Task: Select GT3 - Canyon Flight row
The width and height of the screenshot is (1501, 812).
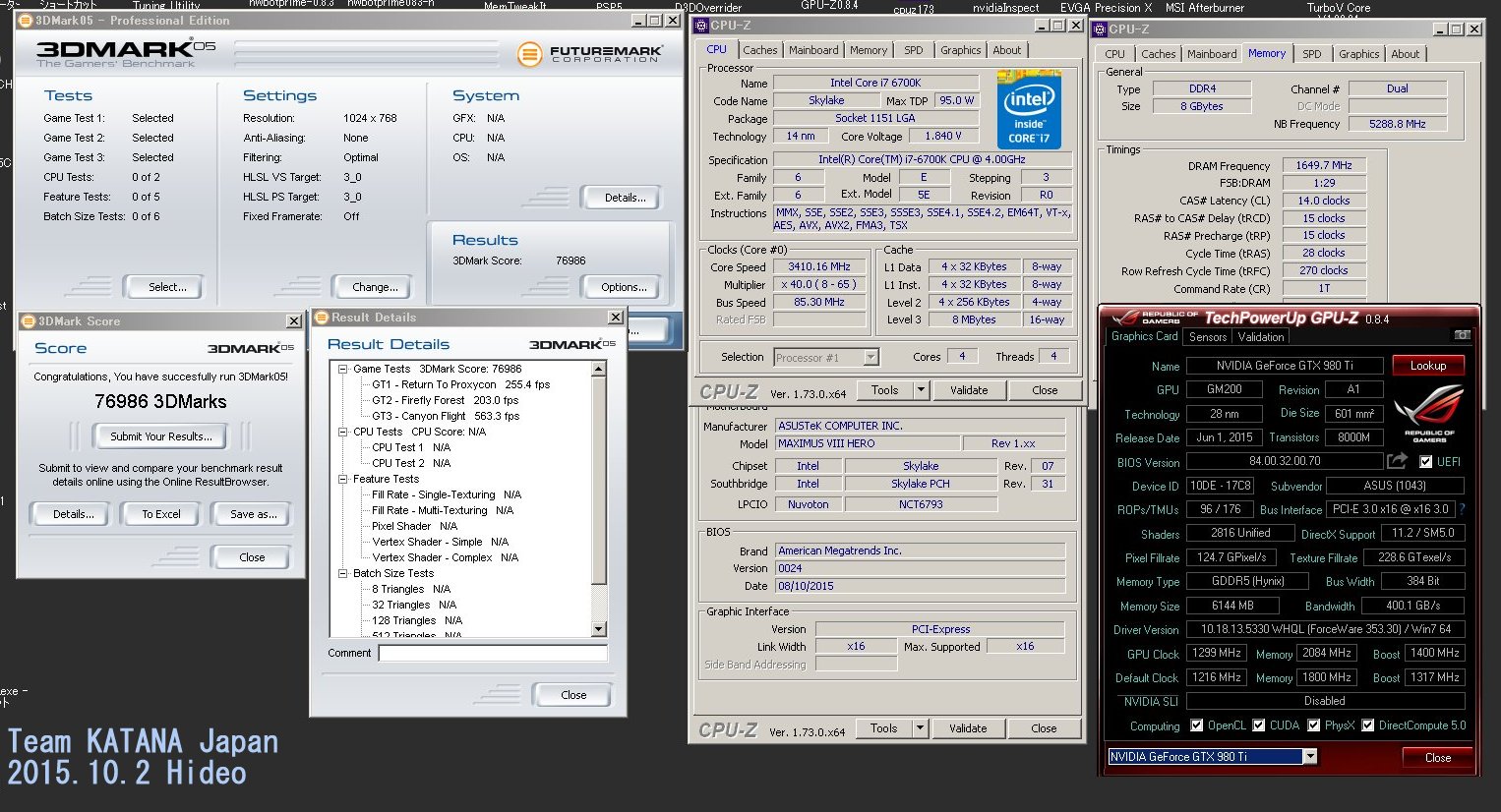Action: [446, 416]
